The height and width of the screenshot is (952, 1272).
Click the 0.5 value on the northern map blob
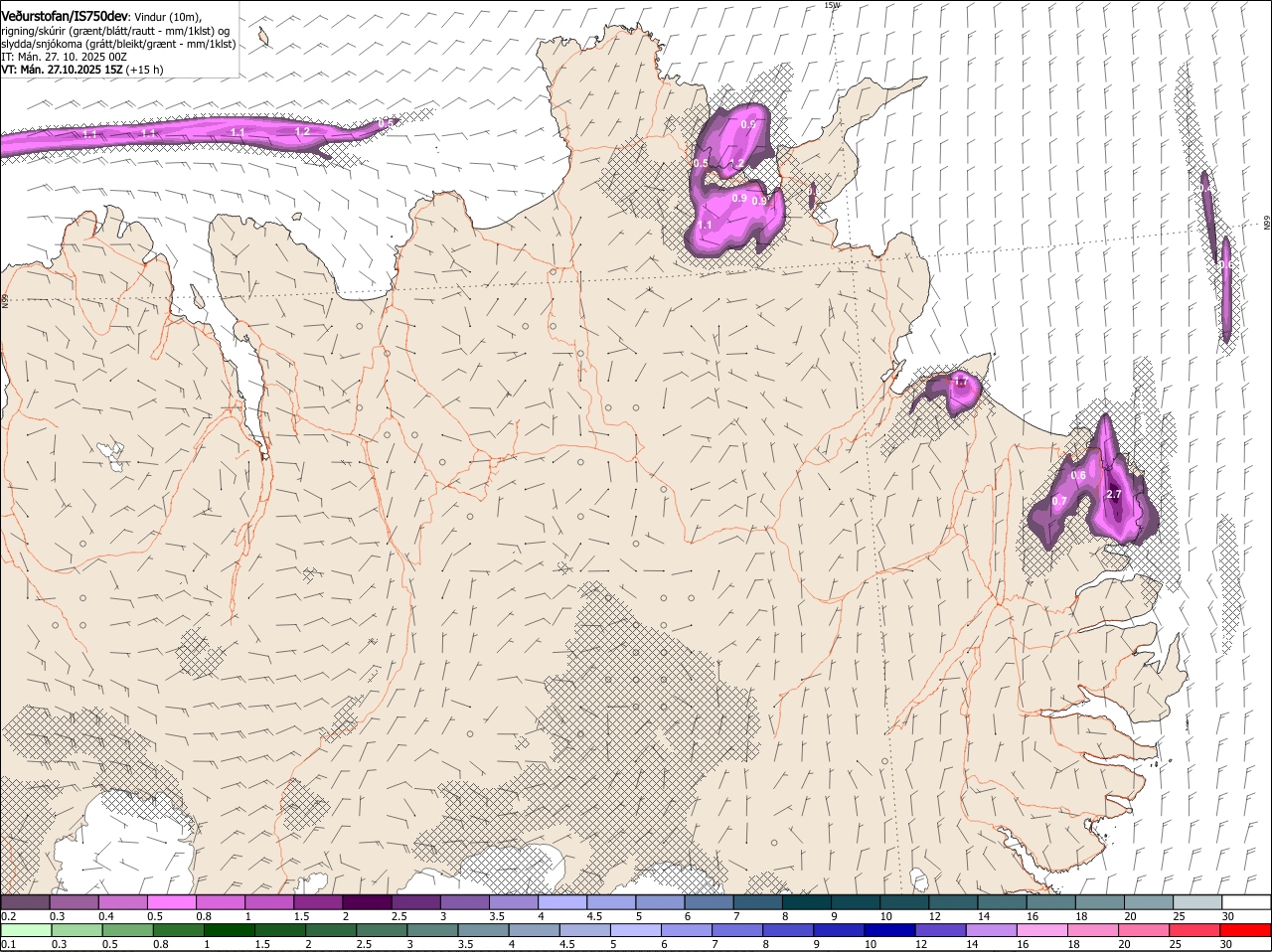[x=701, y=163]
